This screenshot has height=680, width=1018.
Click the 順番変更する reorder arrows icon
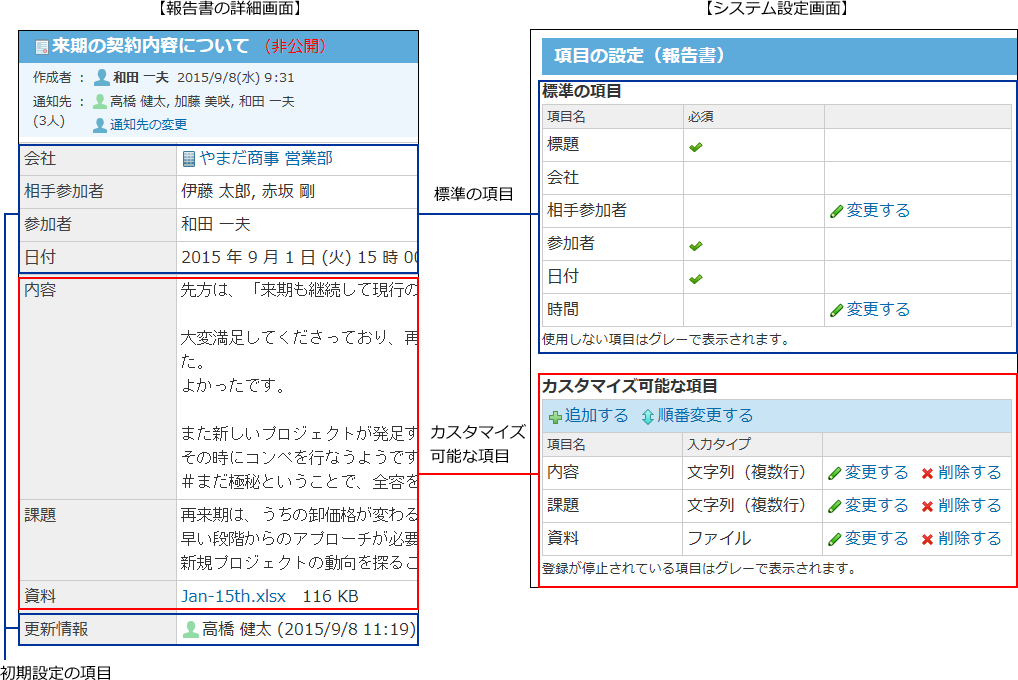[648, 417]
